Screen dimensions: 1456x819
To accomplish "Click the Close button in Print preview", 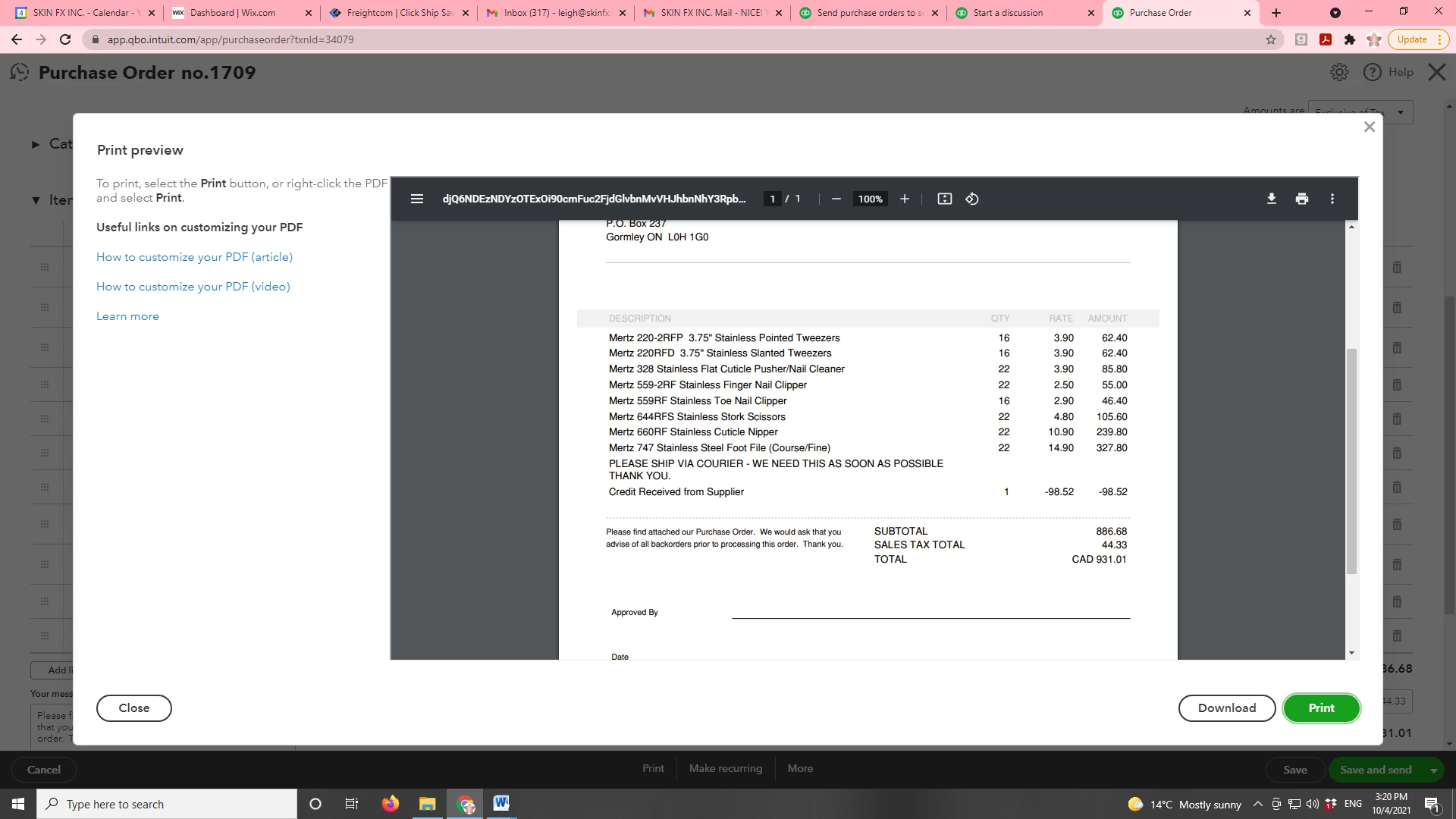I will tap(134, 708).
